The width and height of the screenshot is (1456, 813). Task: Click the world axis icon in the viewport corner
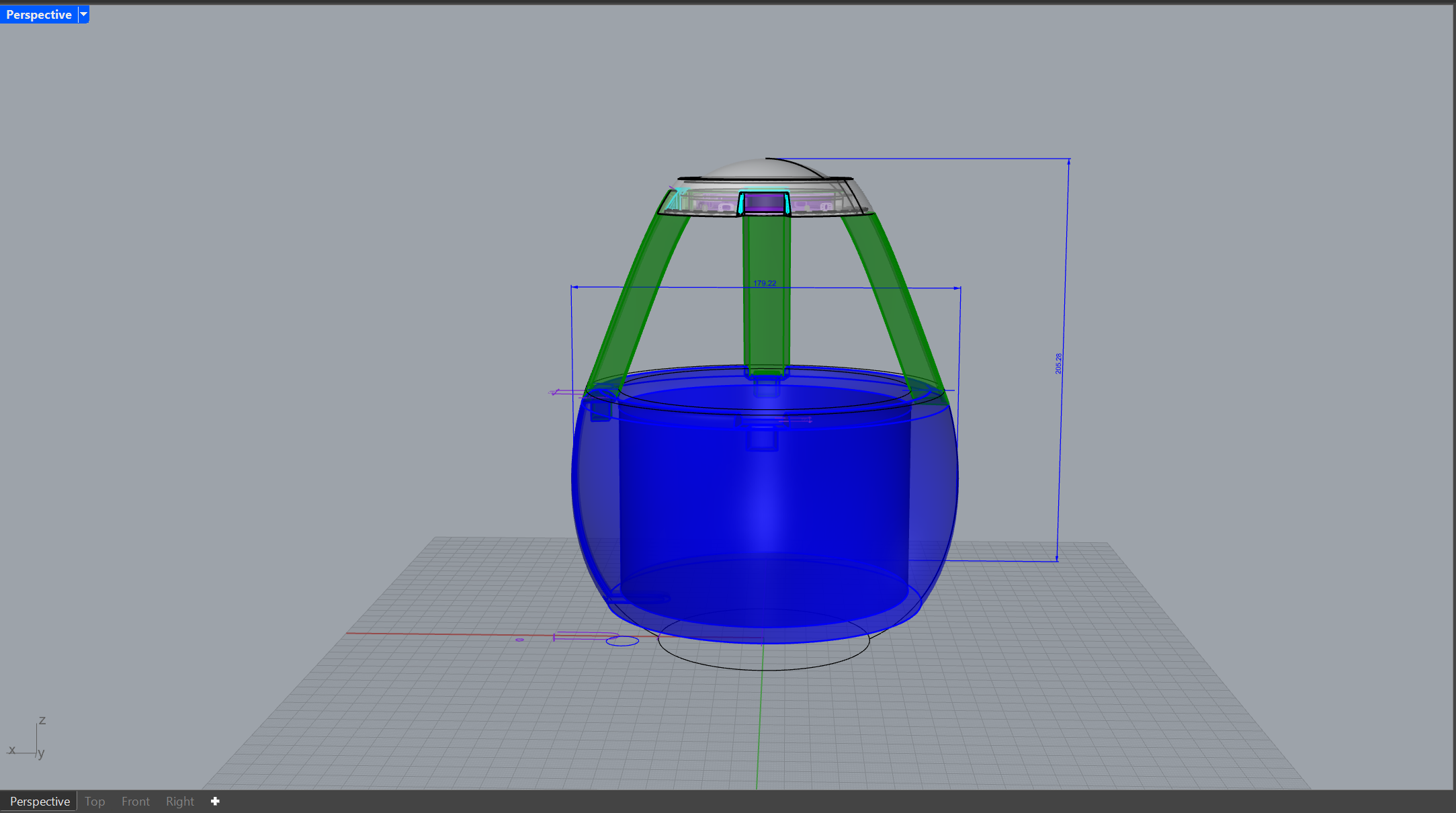[28, 738]
